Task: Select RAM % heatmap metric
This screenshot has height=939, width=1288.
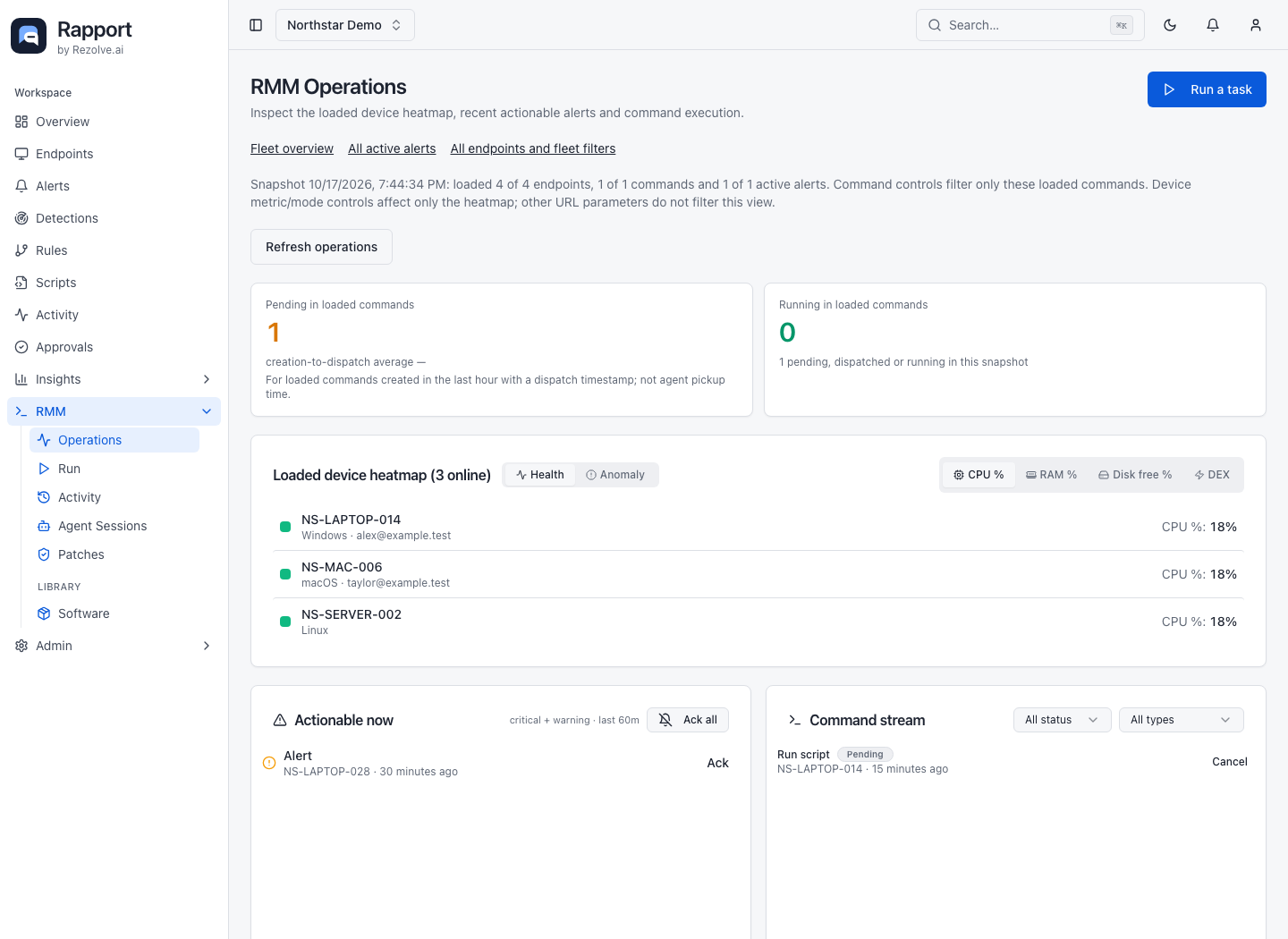Action: (1051, 475)
